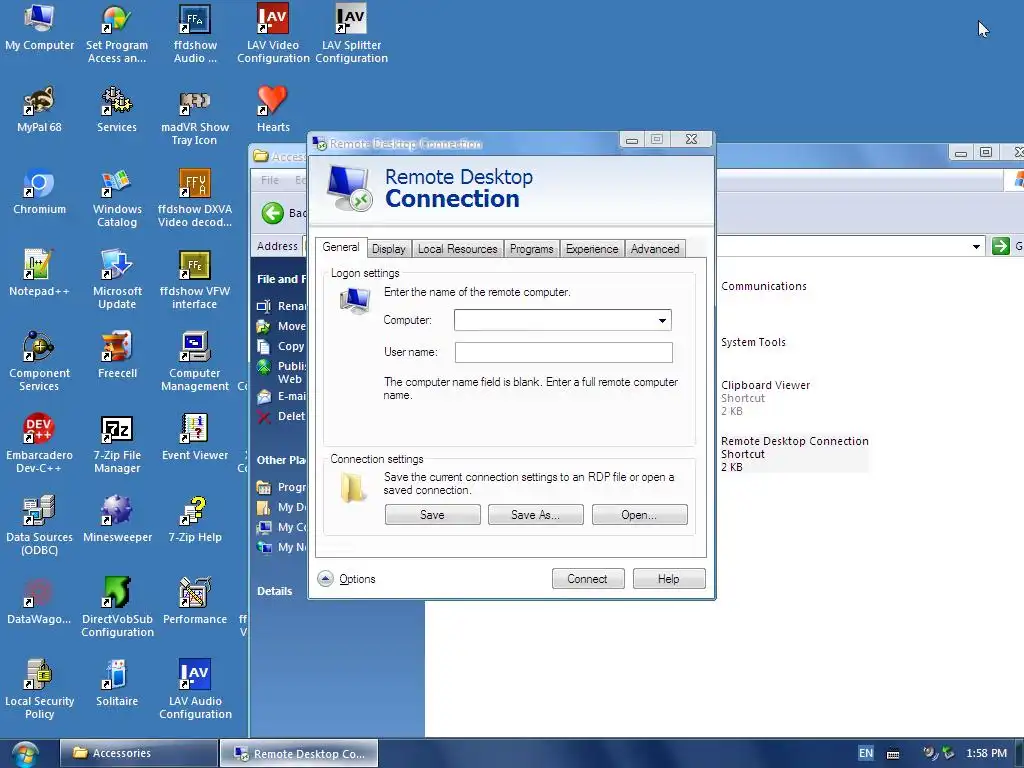Select ffdshow DXVA Video decoder icon
The image size is (1024, 768).
pyautogui.click(x=195, y=199)
